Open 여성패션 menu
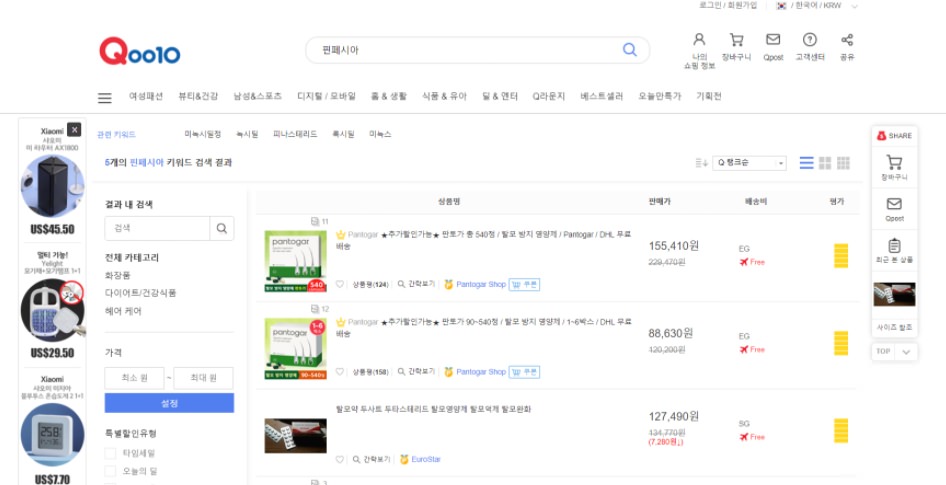The image size is (946, 485). 146,96
